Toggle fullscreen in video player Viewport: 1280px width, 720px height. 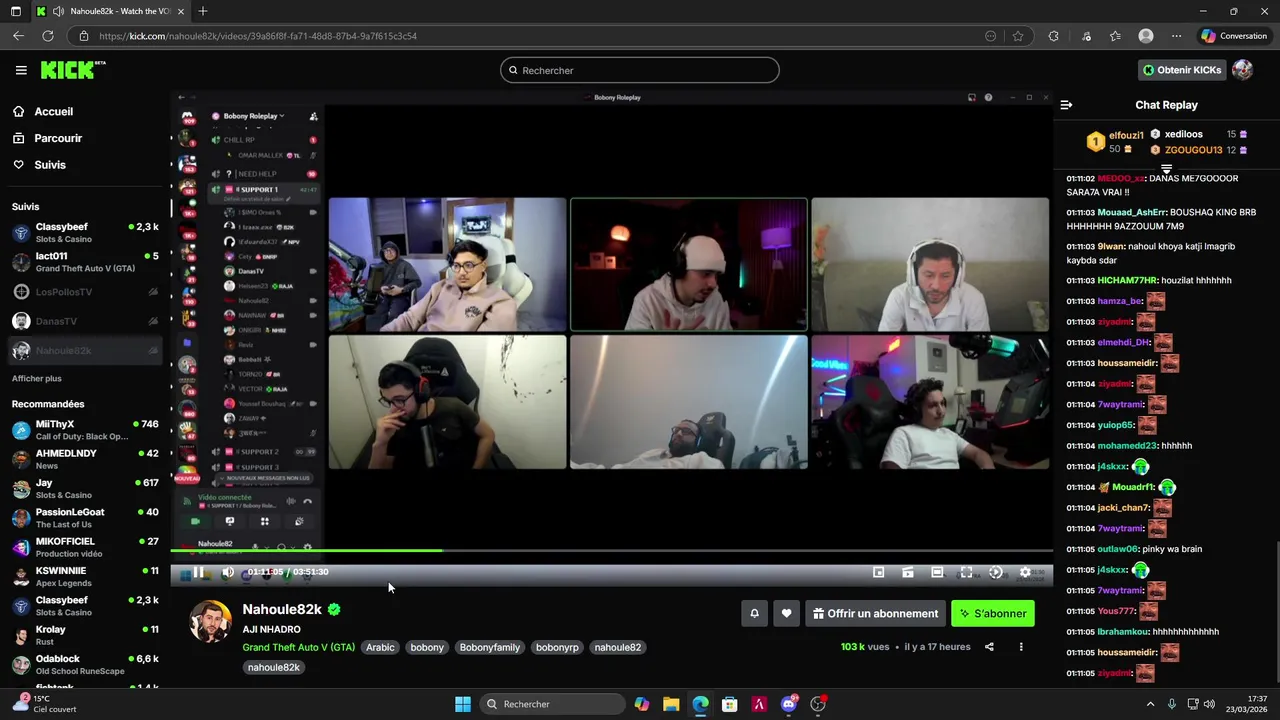pyautogui.click(x=966, y=572)
